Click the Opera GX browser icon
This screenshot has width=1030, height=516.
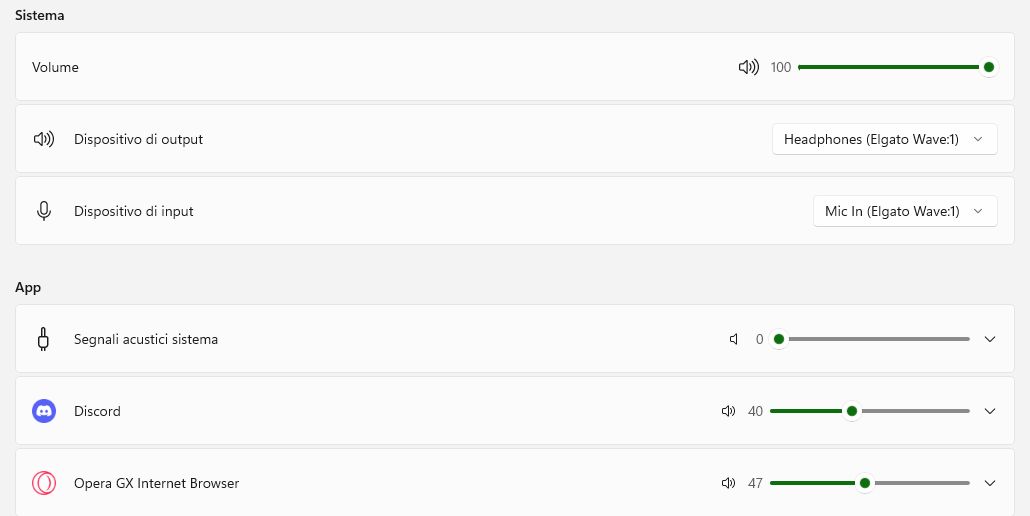(x=44, y=483)
